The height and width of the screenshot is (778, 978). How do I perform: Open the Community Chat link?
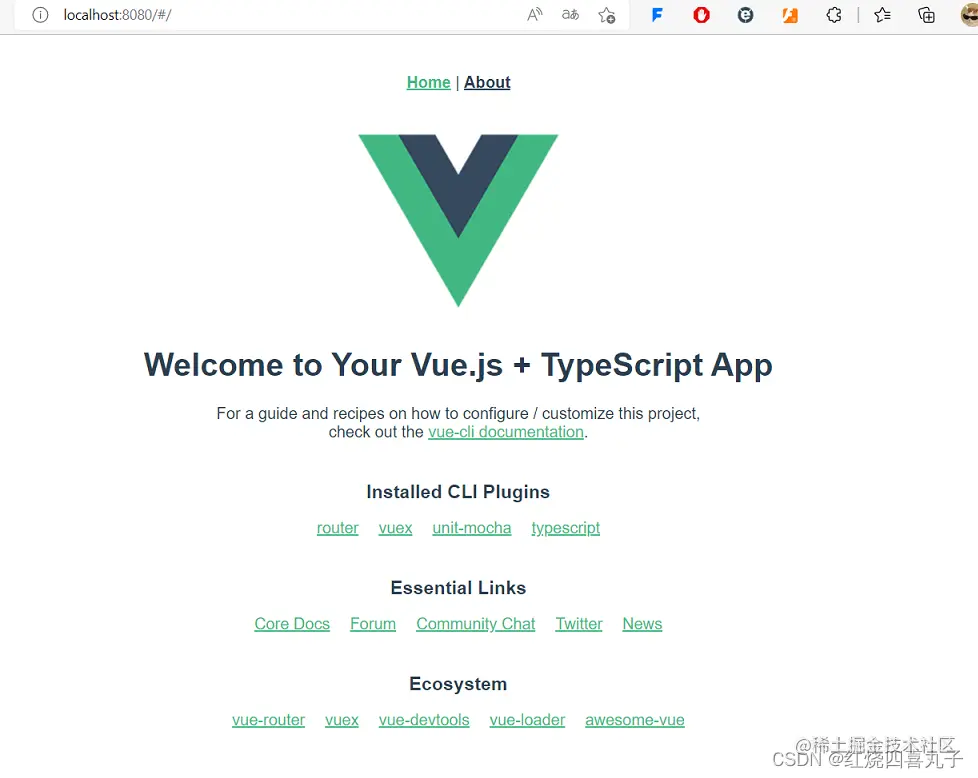point(476,624)
